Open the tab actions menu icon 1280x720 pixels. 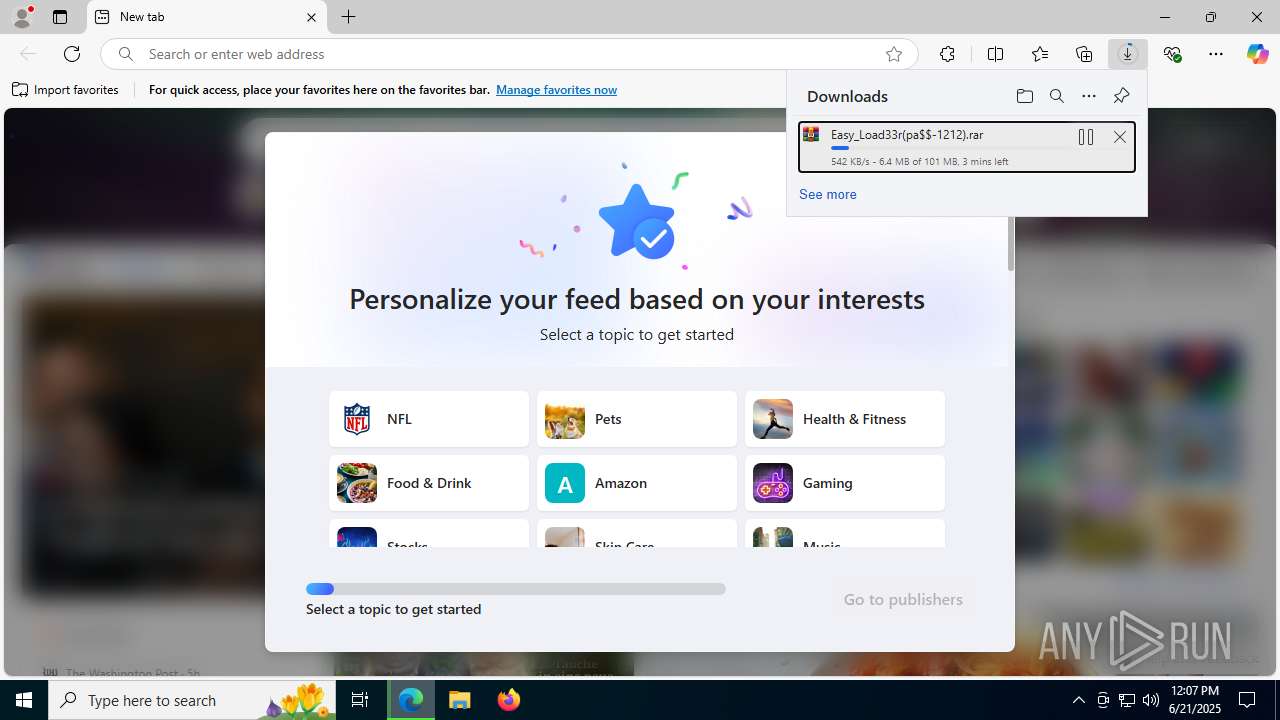click(60, 17)
